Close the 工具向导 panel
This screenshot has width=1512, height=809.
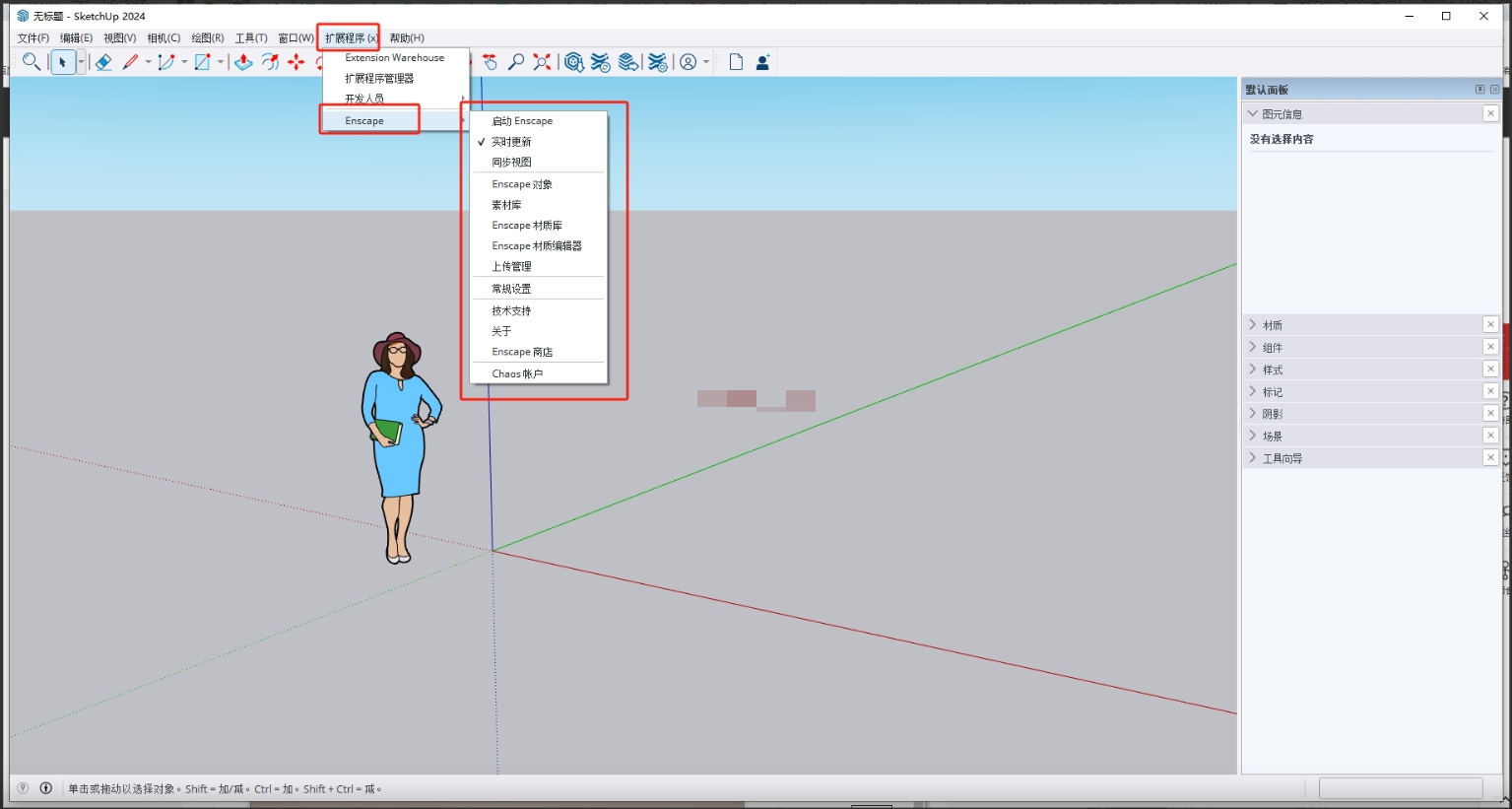(x=1490, y=457)
